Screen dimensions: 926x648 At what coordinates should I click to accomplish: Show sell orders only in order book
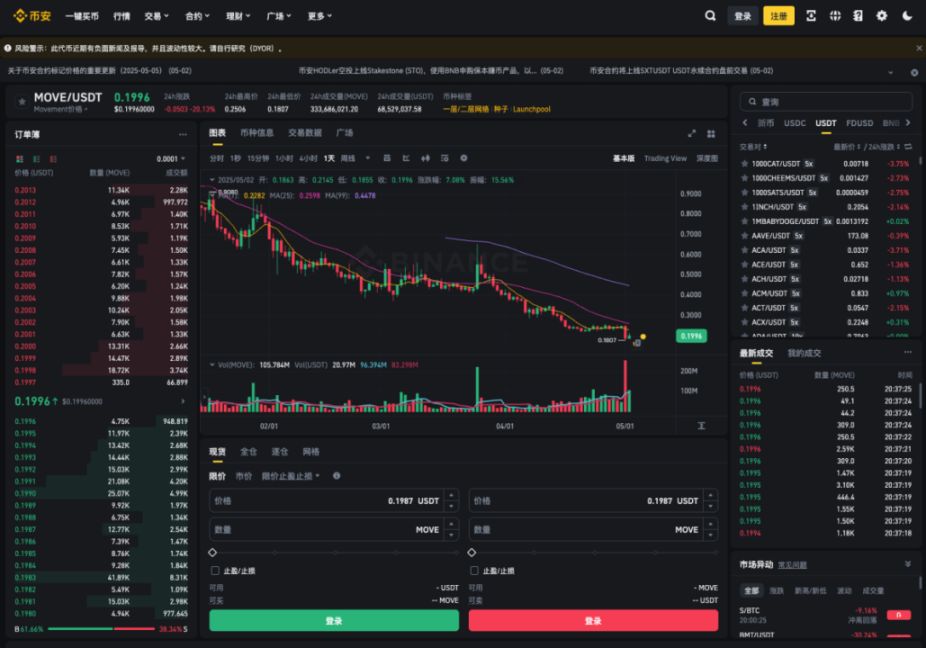[x=53, y=159]
